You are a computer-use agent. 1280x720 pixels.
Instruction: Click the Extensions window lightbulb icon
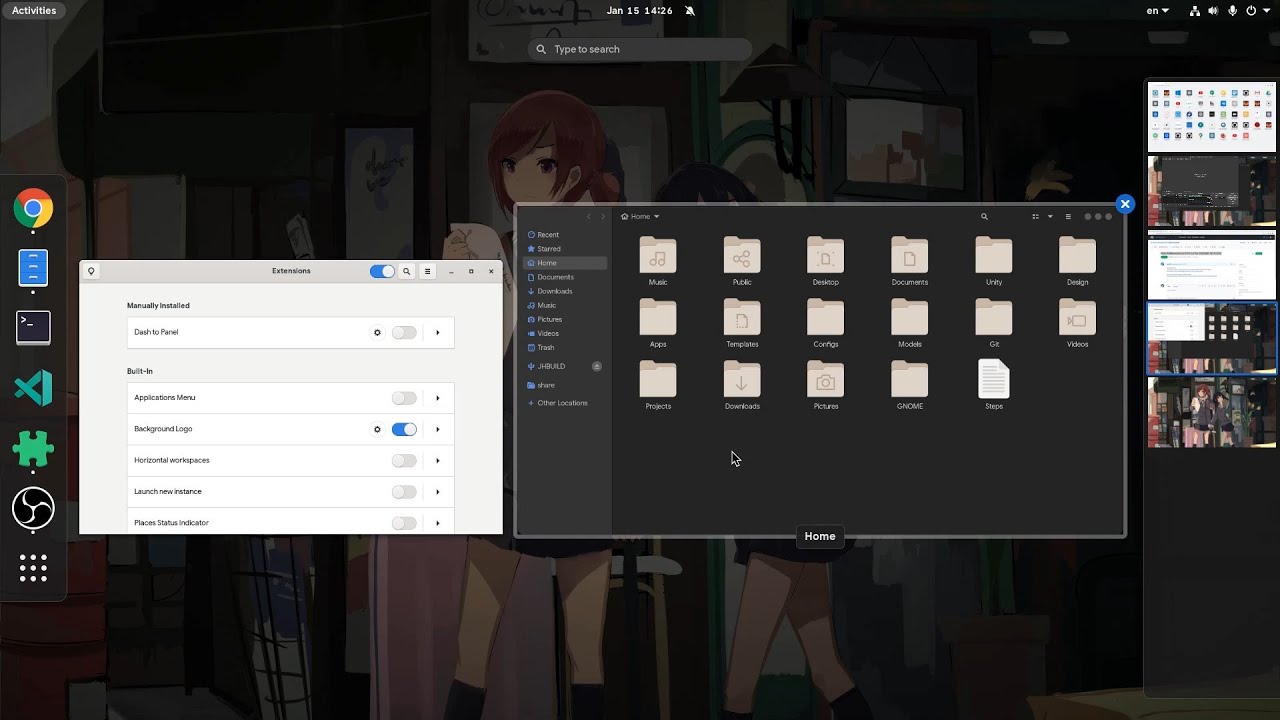[91, 271]
